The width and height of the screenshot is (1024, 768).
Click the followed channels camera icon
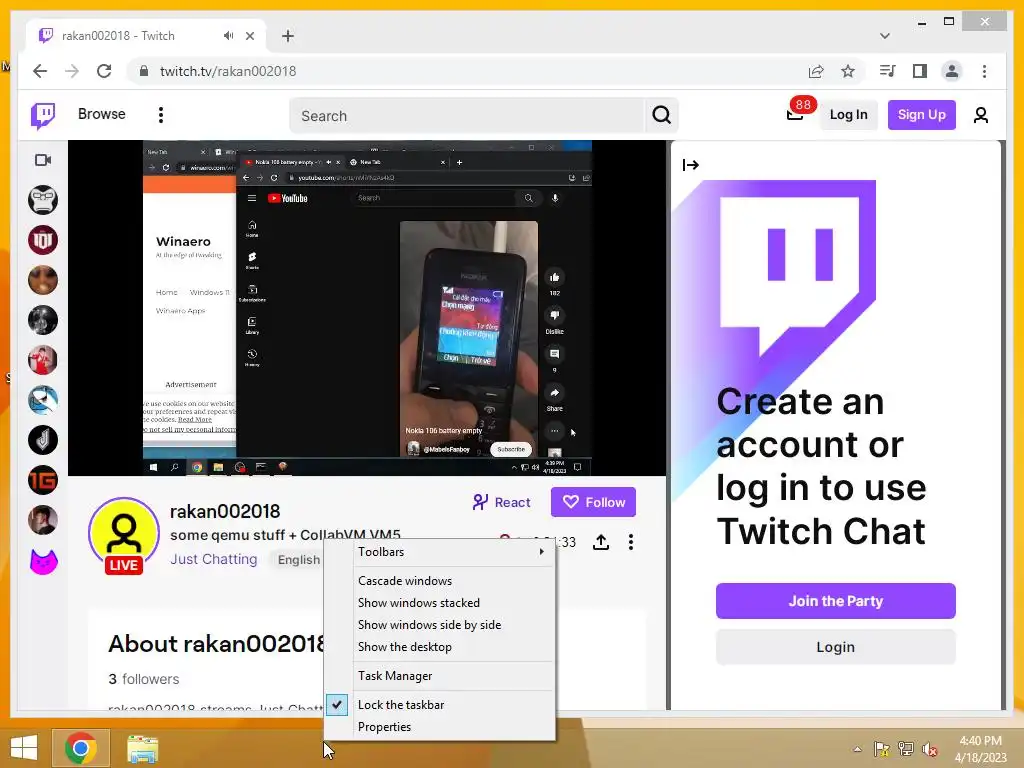click(x=43, y=160)
